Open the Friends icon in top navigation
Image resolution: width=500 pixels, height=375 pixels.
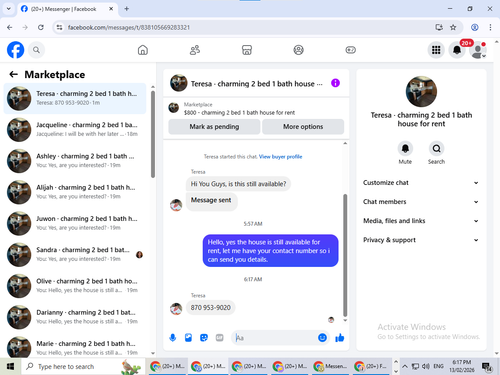[x=195, y=50]
